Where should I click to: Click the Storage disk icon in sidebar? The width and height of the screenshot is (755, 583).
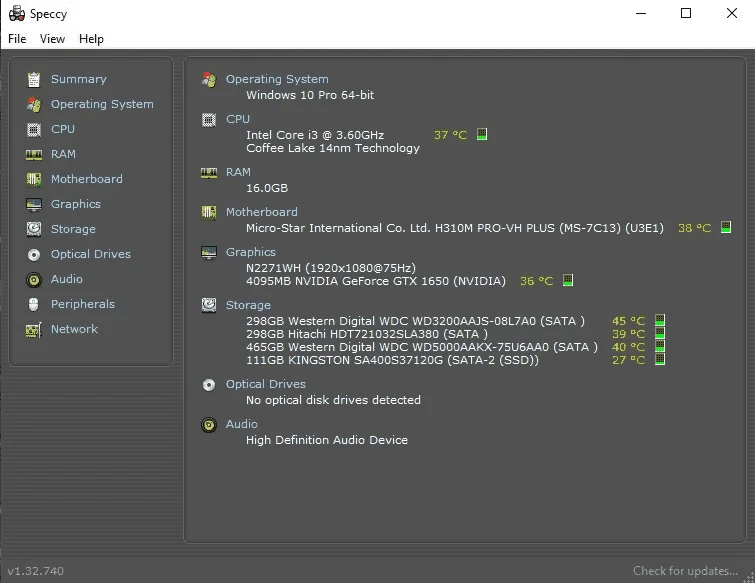point(34,229)
